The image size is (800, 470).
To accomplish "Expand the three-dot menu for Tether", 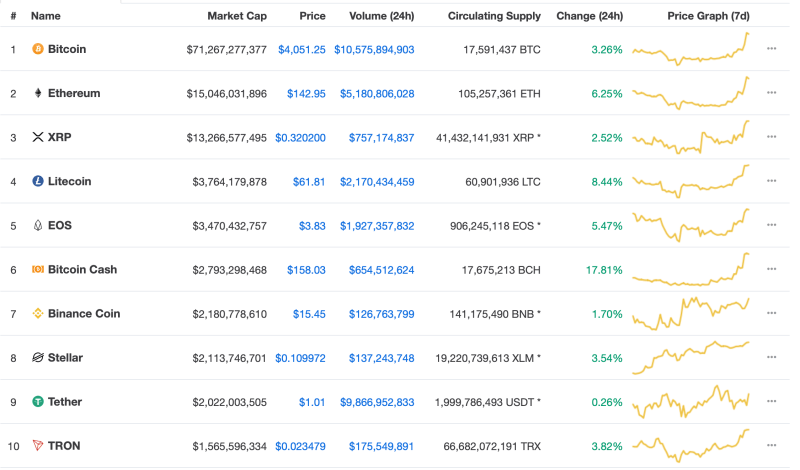I will 771,401.
